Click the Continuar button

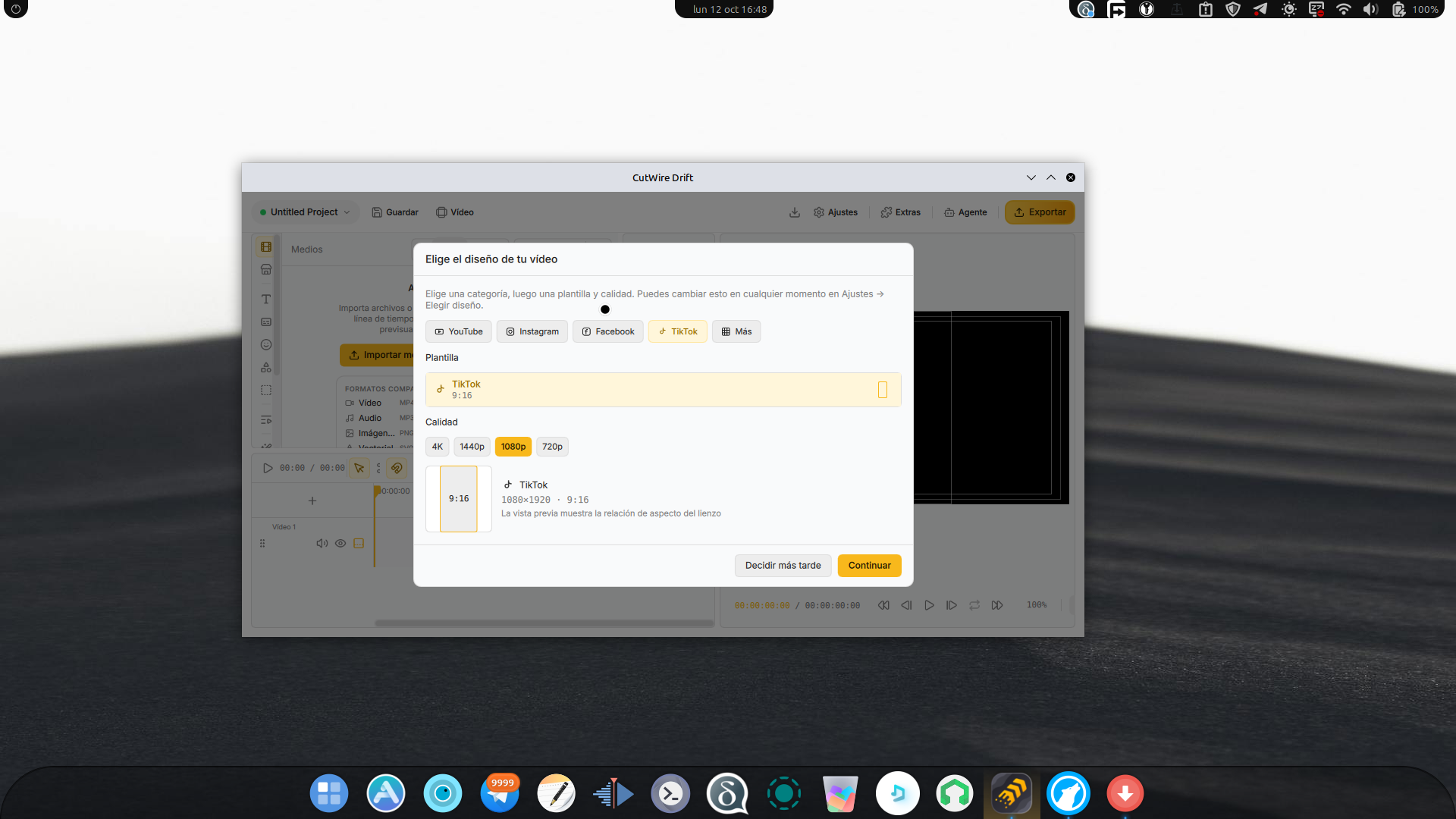coord(870,566)
